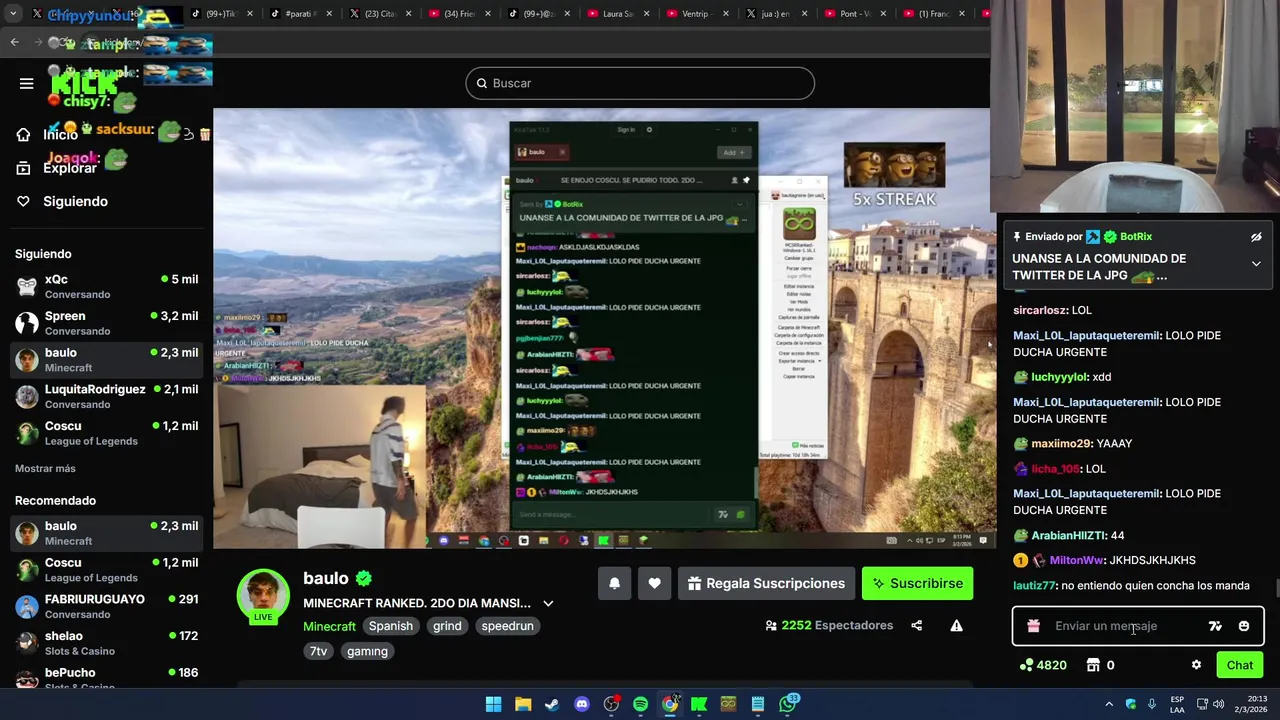Switch to the (34) Frien YouTube tab
Screen dimensions: 1280x720
(x=459, y=14)
